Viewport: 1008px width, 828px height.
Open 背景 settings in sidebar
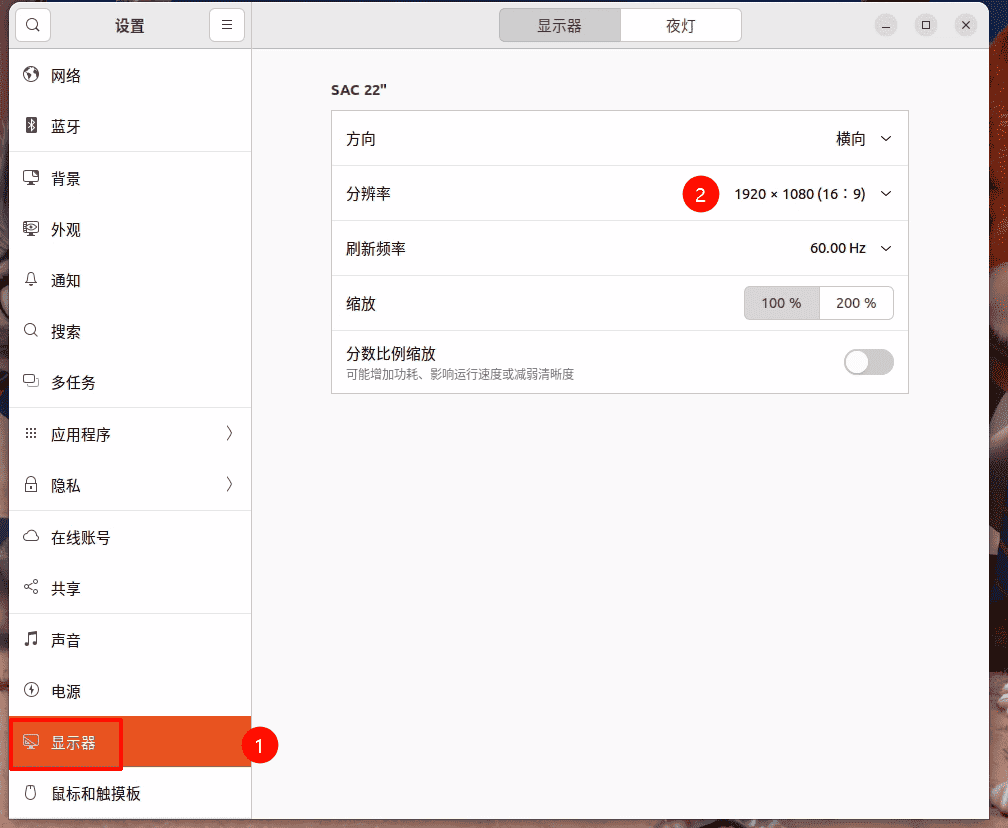point(130,178)
